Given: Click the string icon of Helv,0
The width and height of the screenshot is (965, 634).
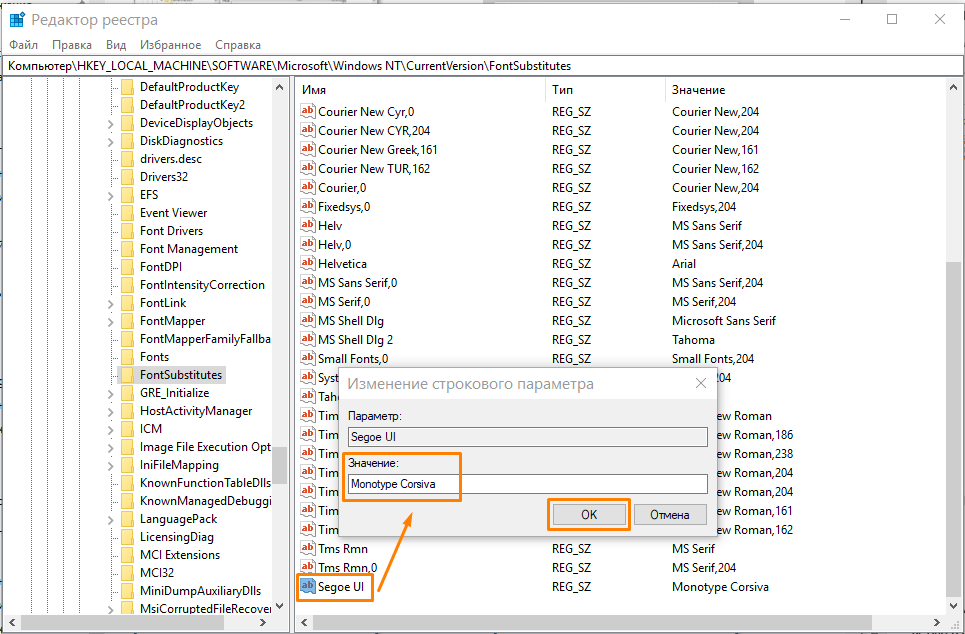Looking at the screenshot, I should coord(308,244).
